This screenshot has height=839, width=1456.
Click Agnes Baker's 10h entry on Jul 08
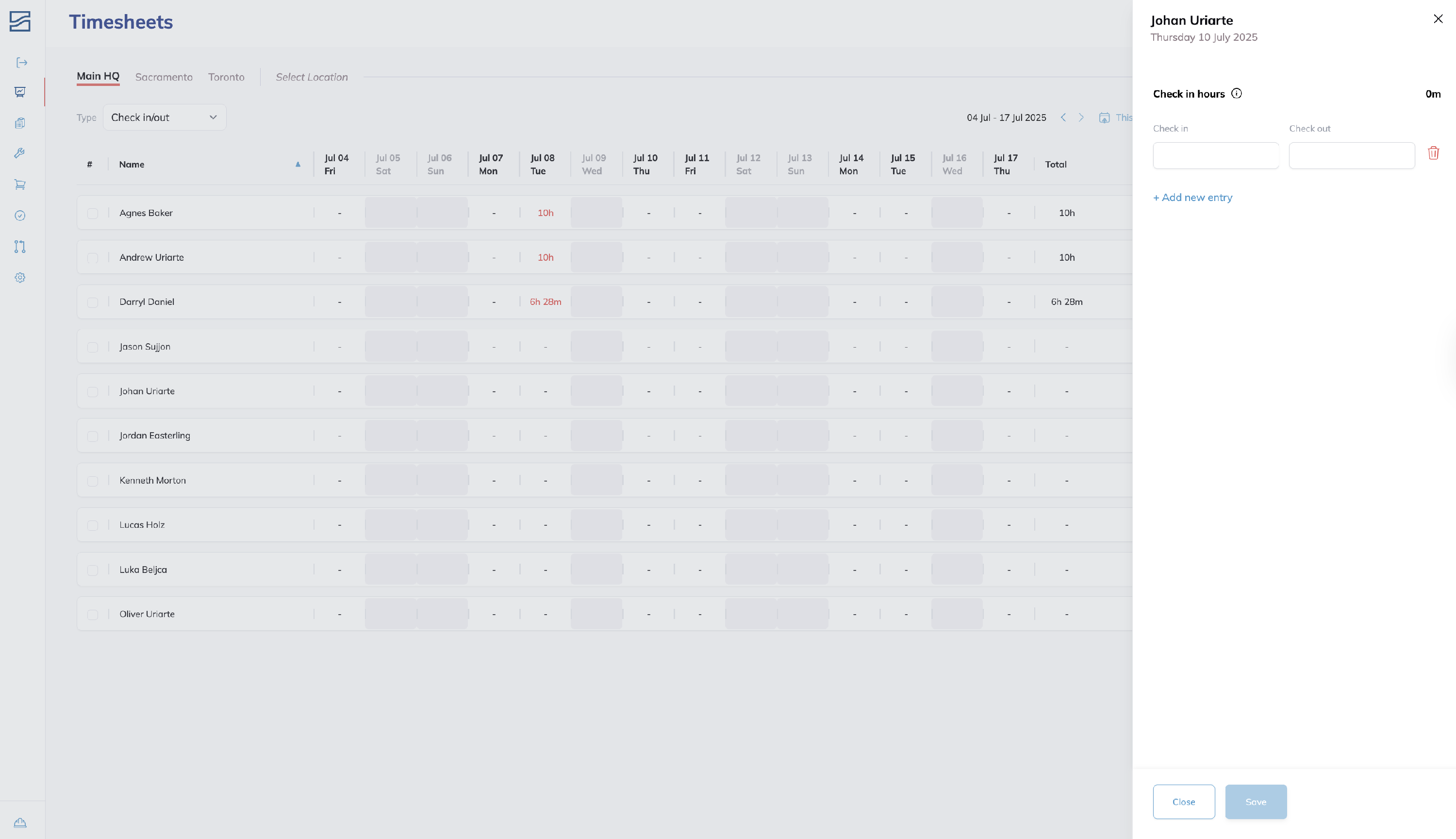[x=546, y=213]
